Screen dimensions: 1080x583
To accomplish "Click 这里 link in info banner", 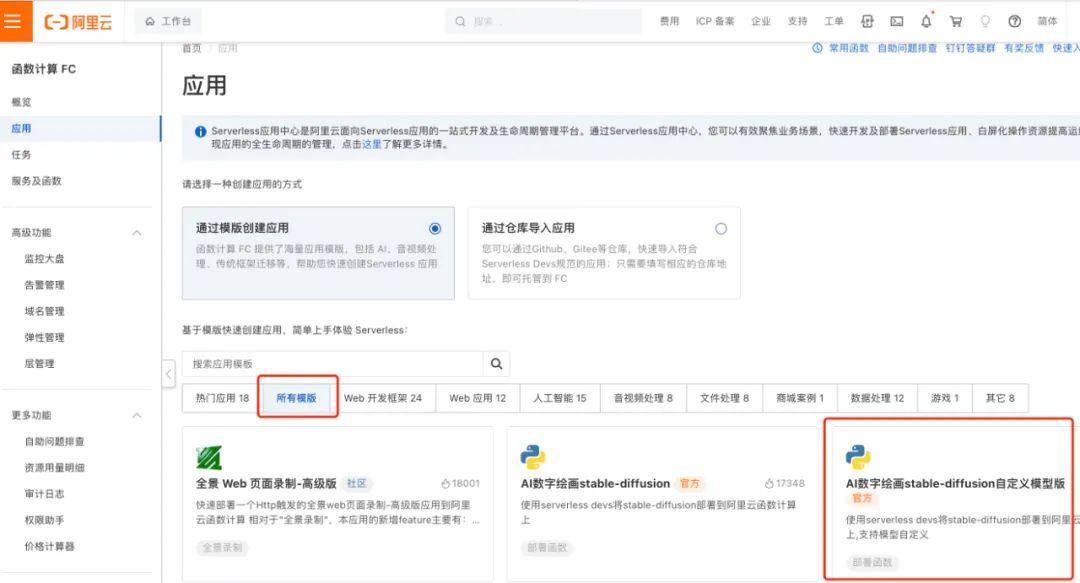I will pyautogui.click(x=371, y=144).
